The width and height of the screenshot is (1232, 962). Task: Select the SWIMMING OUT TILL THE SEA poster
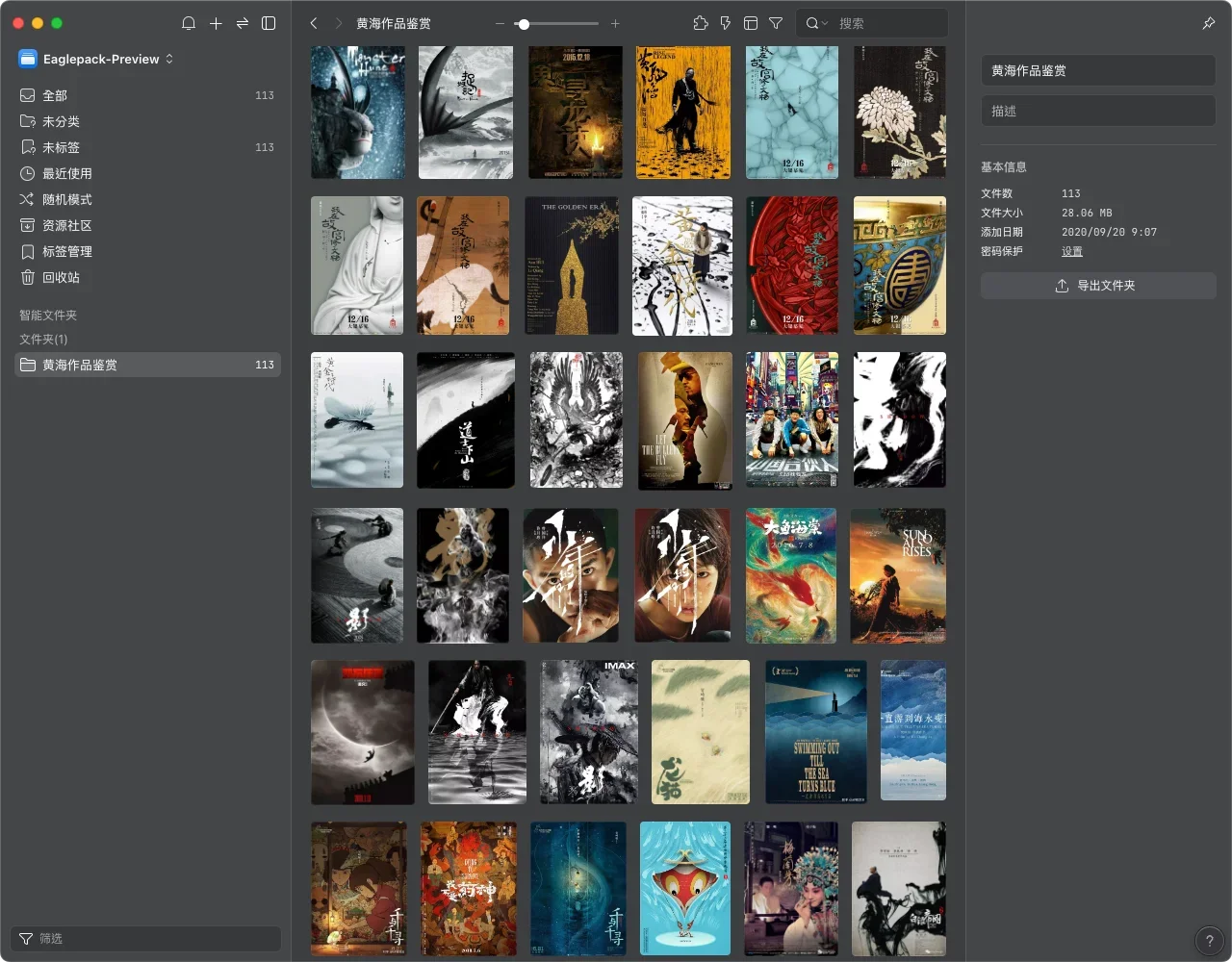(x=816, y=731)
